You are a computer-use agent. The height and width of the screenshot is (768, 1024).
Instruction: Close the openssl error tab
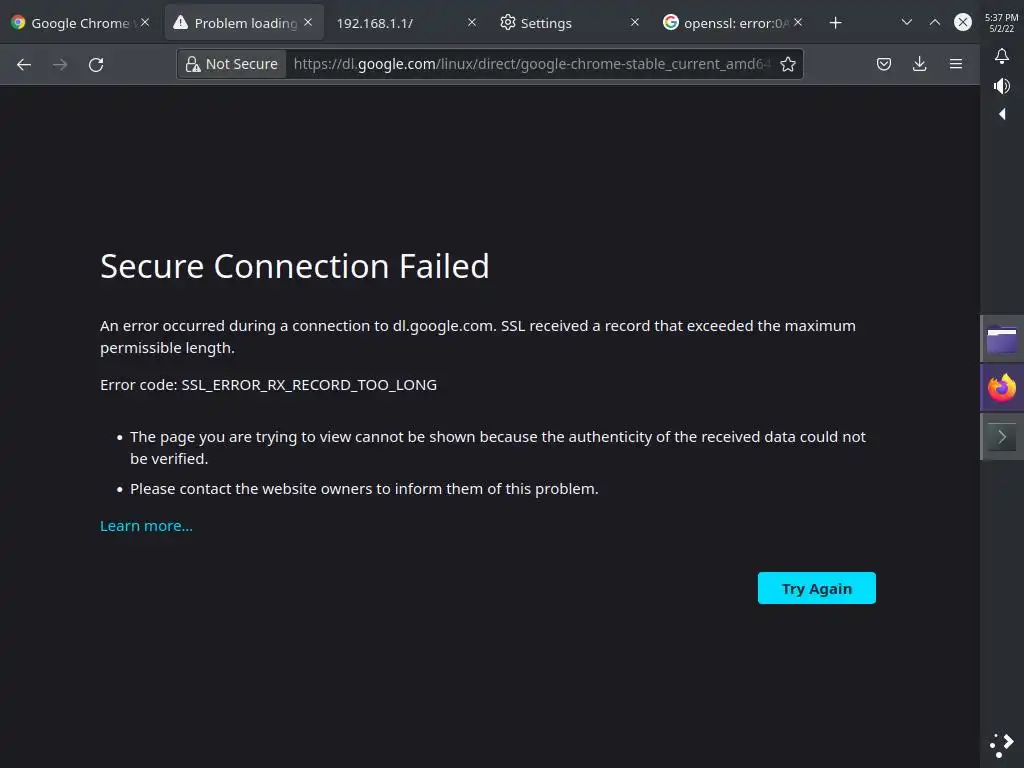pos(798,22)
